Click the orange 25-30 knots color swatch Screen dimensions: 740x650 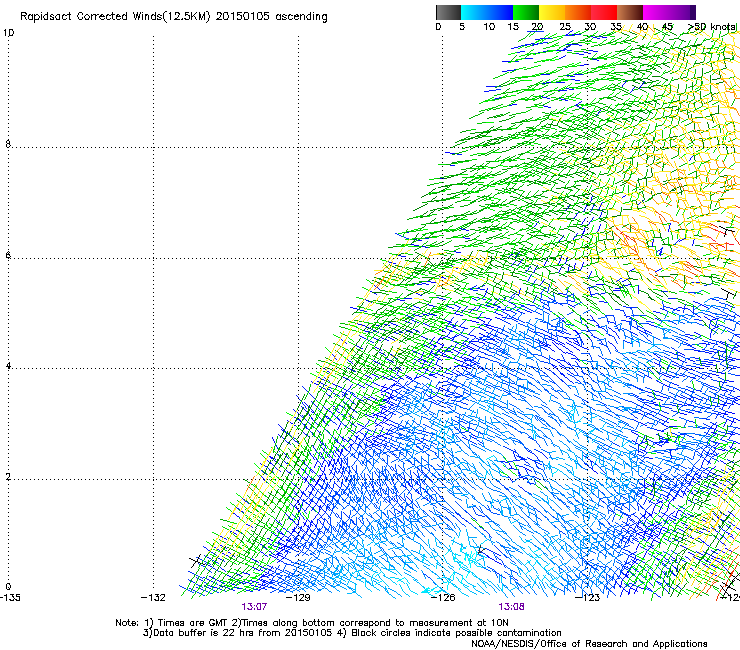(578, 12)
